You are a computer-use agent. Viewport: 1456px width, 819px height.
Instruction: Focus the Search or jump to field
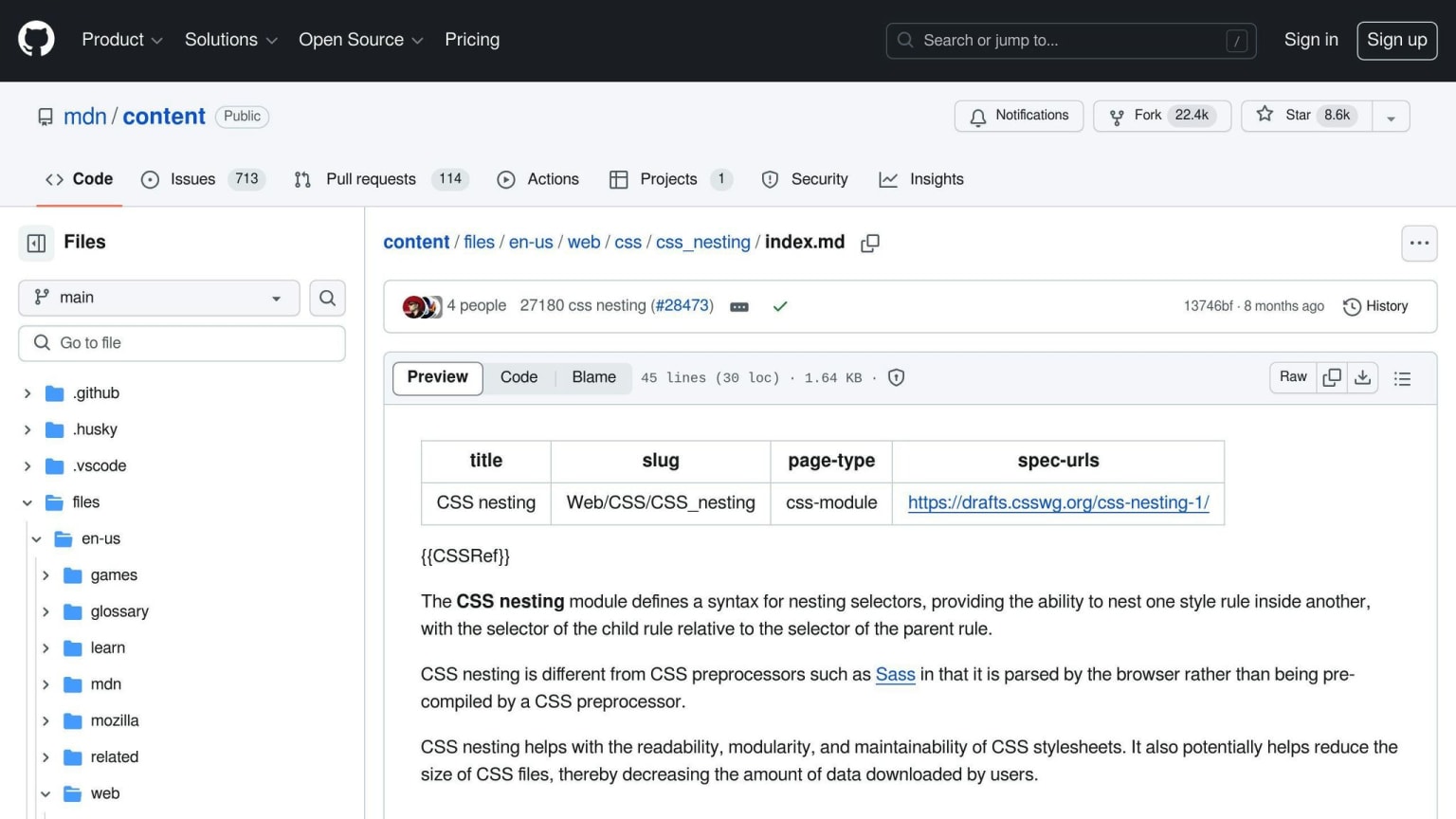(x=1071, y=41)
